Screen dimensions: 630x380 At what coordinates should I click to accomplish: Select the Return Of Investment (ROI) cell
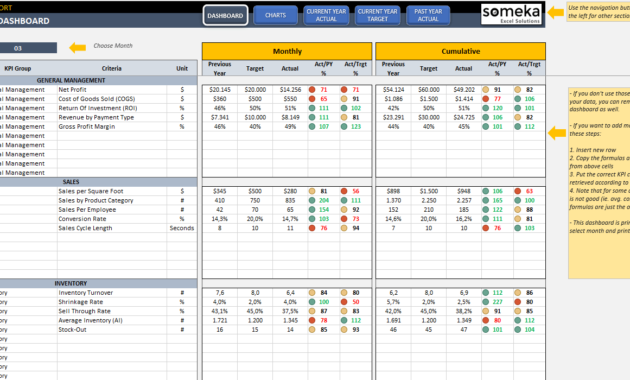point(112,108)
